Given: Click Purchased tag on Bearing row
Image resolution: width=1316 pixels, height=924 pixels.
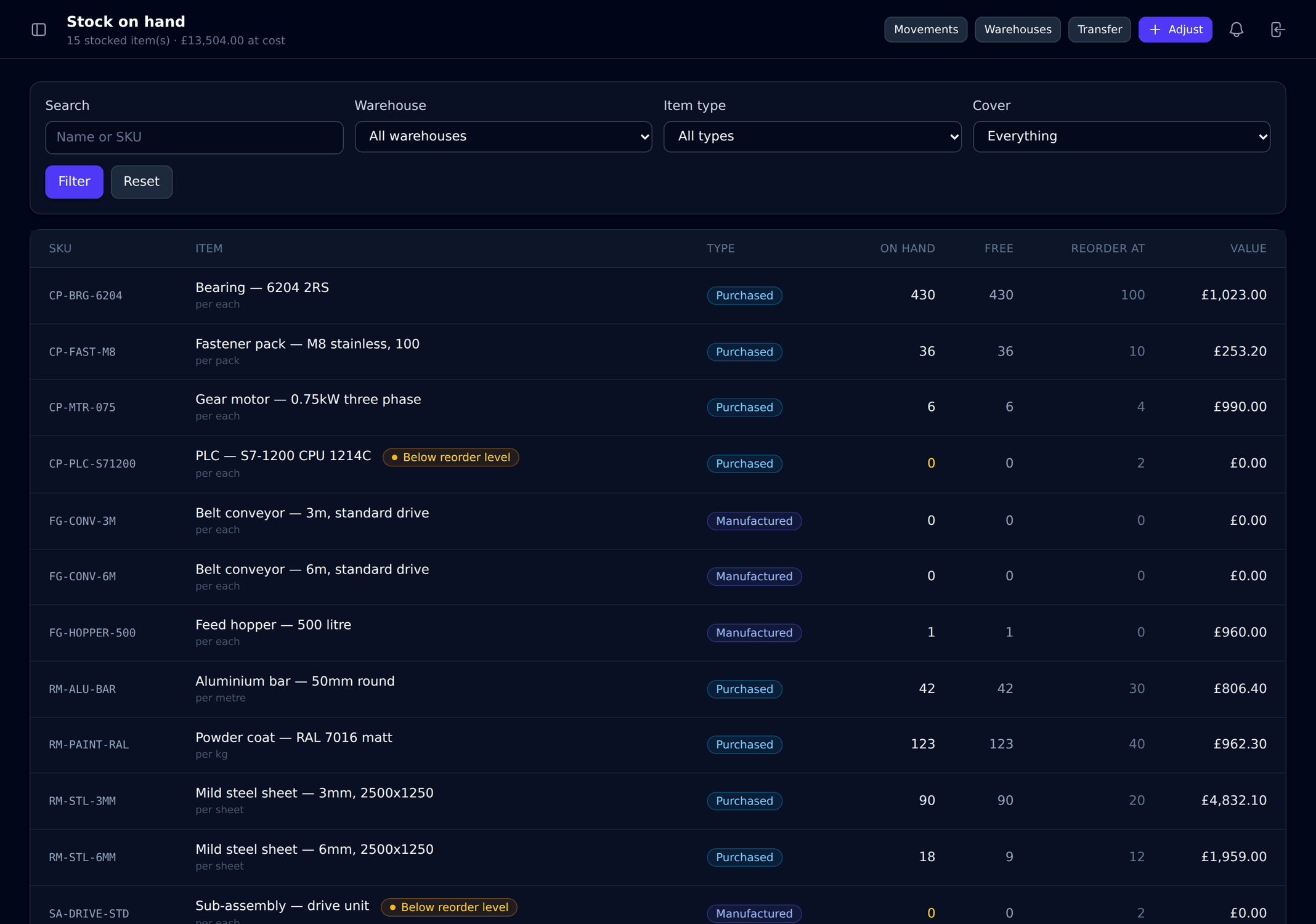Looking at the screenshot, I should pos(744,296).
